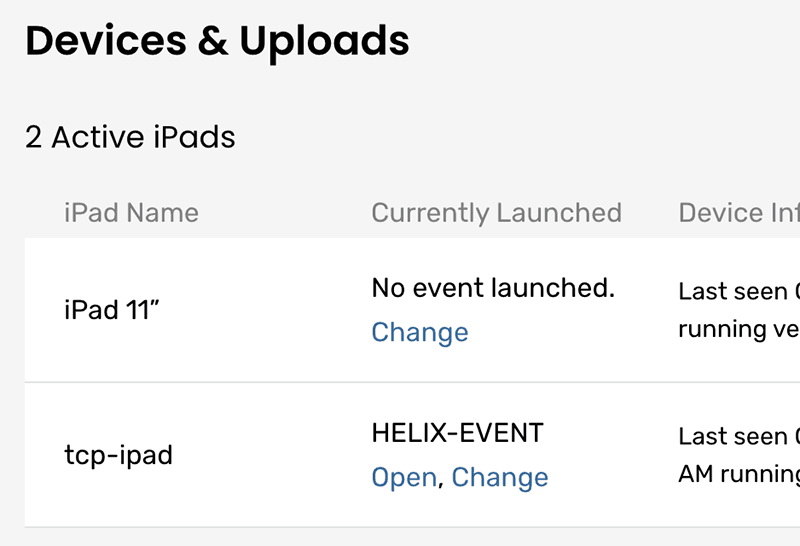Click "Last seen" text in tcp-ipad row
Image resolution: width=800 pixels, height=546 pixels.
pos(732,436)
